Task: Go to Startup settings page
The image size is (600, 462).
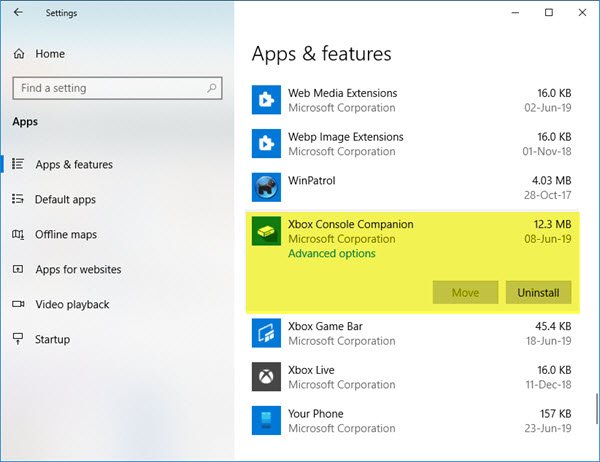Action: pyautogui.click(x=52, y=339)
